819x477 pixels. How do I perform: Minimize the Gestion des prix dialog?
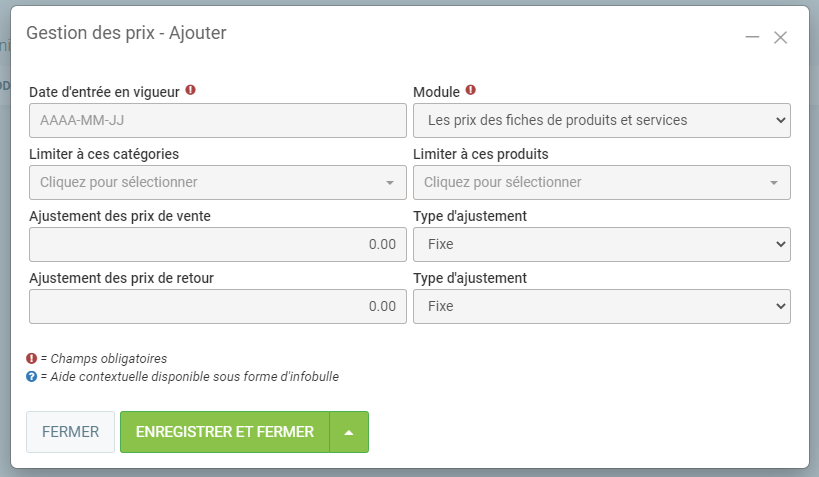click(x=752, y=37)
